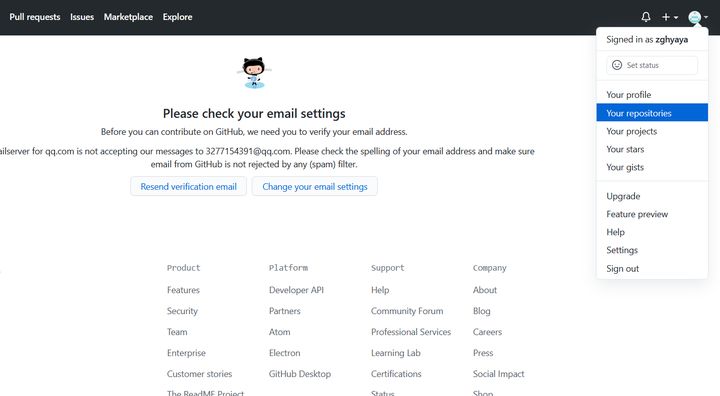Screen dimensions: 720x396
Task: Select Your repositories menu item
Action: 652,113
